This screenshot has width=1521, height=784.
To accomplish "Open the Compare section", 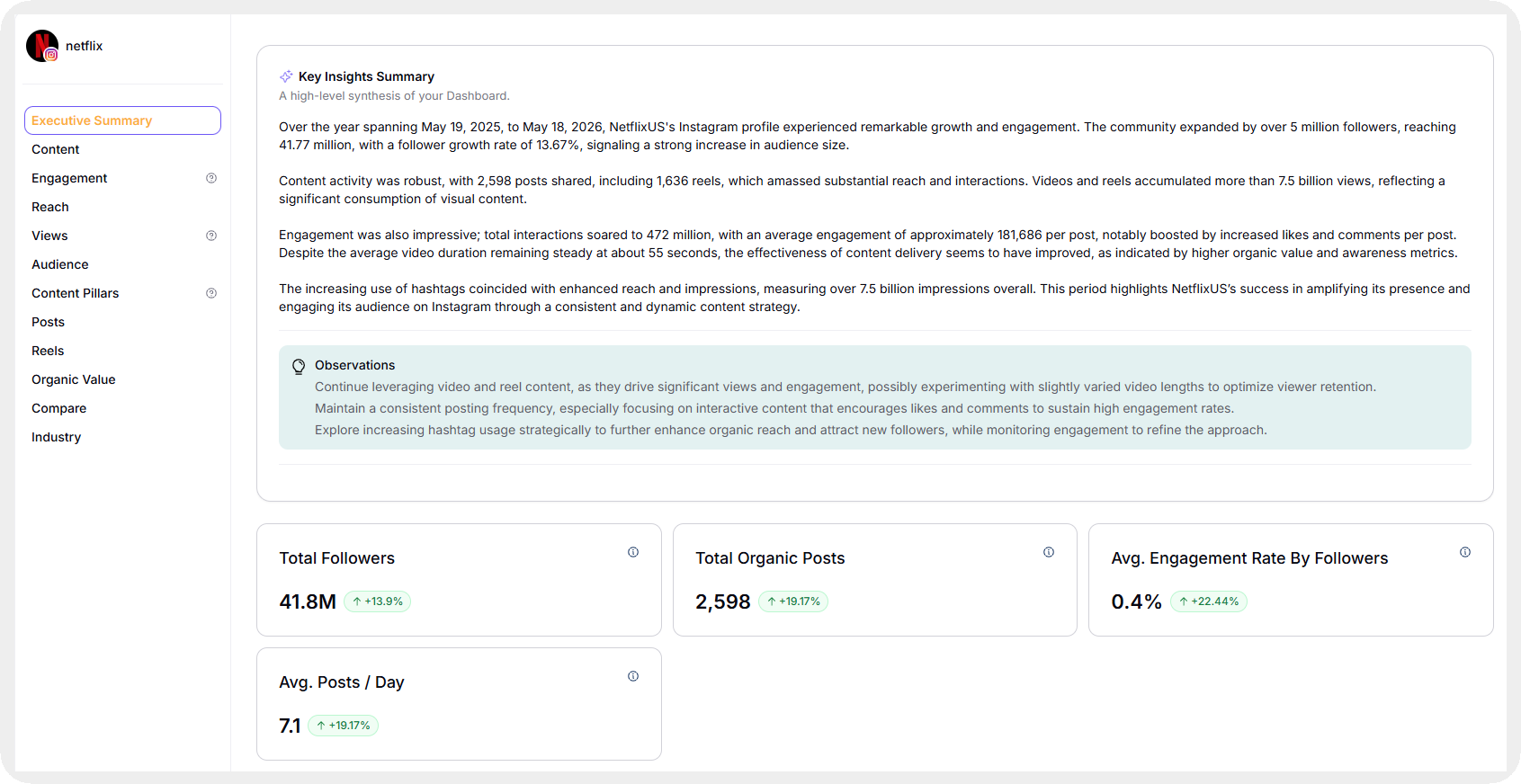I will coord(59,408).
